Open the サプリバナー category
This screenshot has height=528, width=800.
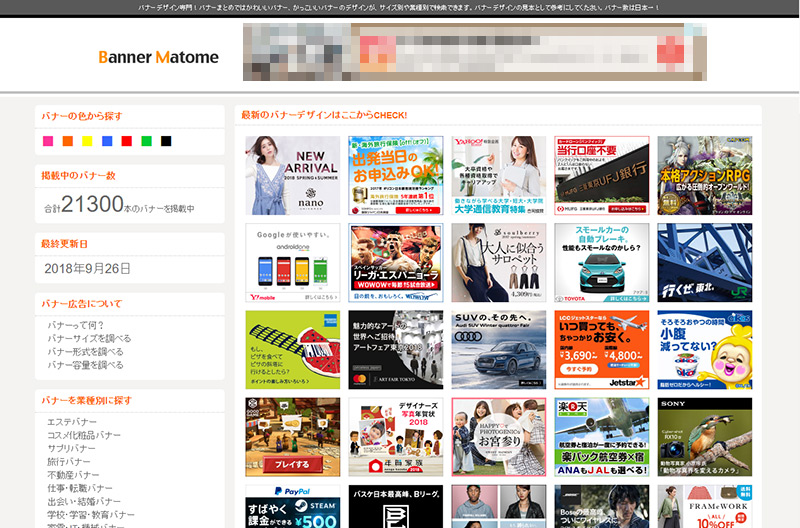pos(71,448)
